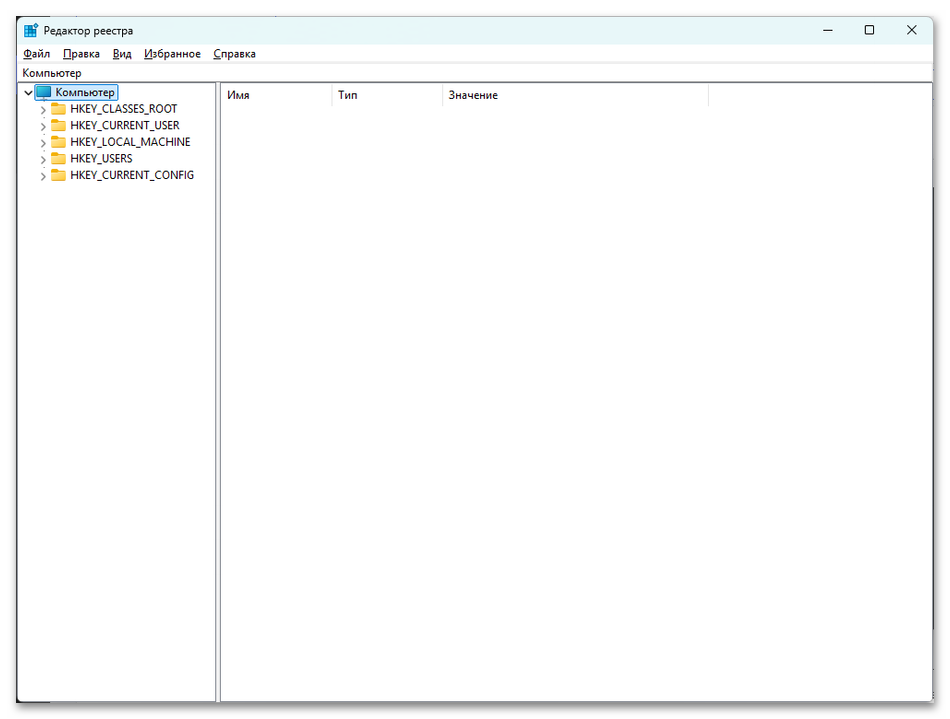Select the HKEY_USERS key label
Image resolution: width=950 pixels, height=719 pixels.
[x=101, y=159]
